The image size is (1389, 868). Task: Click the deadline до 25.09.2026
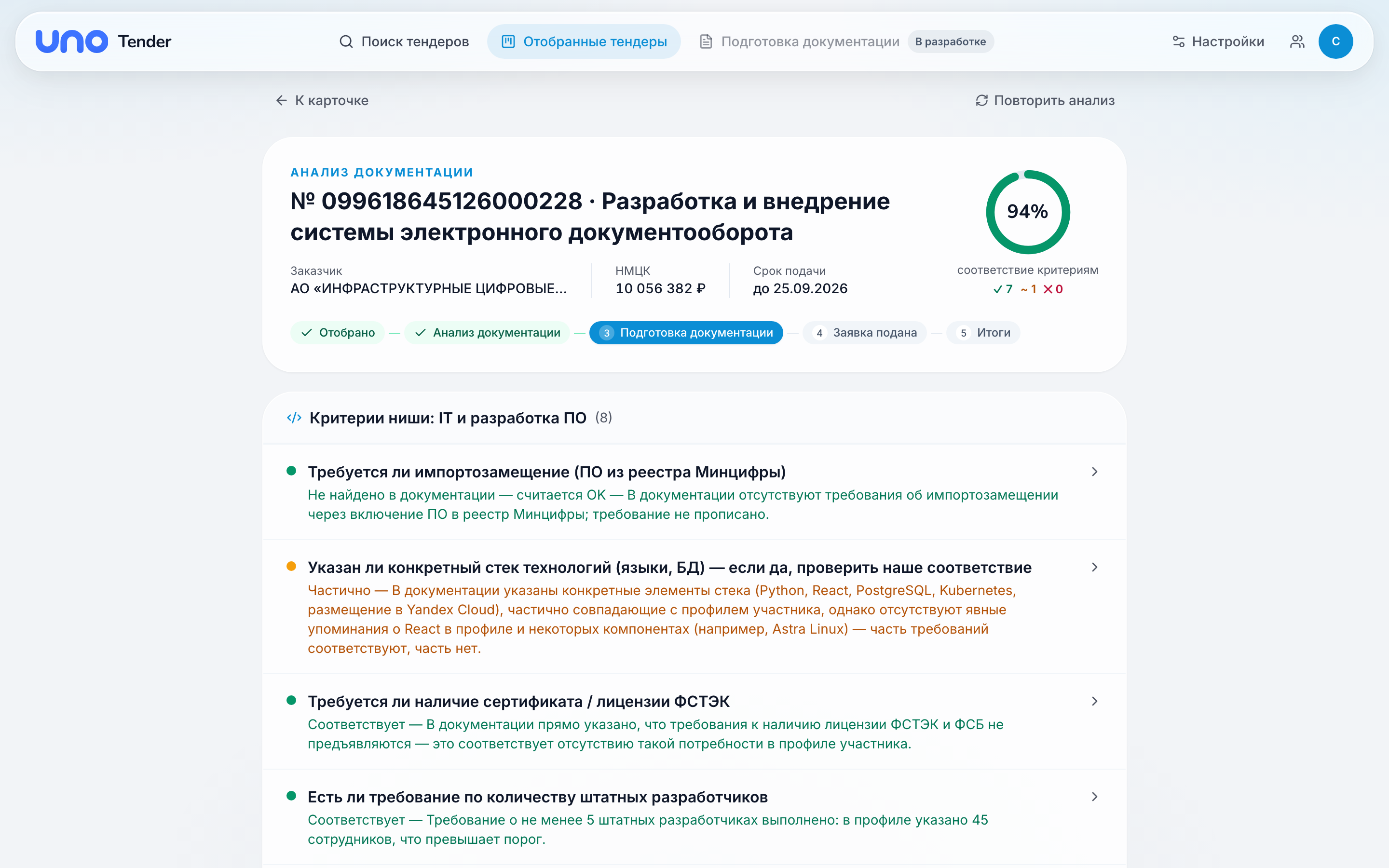point(800,289)
